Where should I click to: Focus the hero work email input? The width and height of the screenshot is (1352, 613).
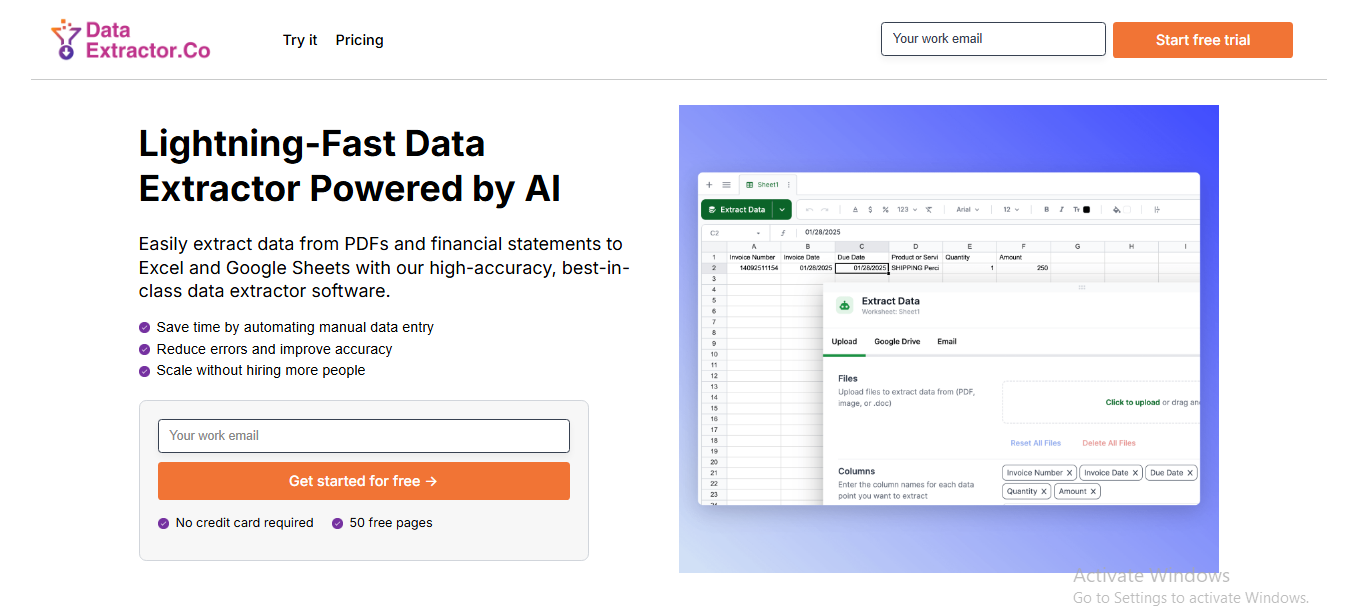pyautogui.click(x=363, y=436)
